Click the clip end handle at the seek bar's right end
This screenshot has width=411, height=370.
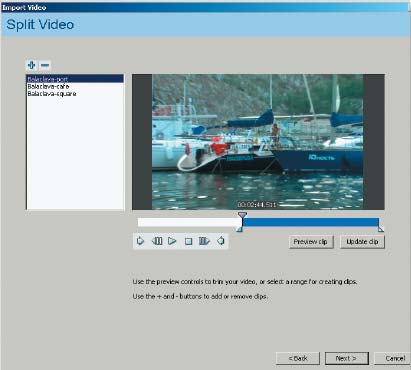tap(381, 229)
